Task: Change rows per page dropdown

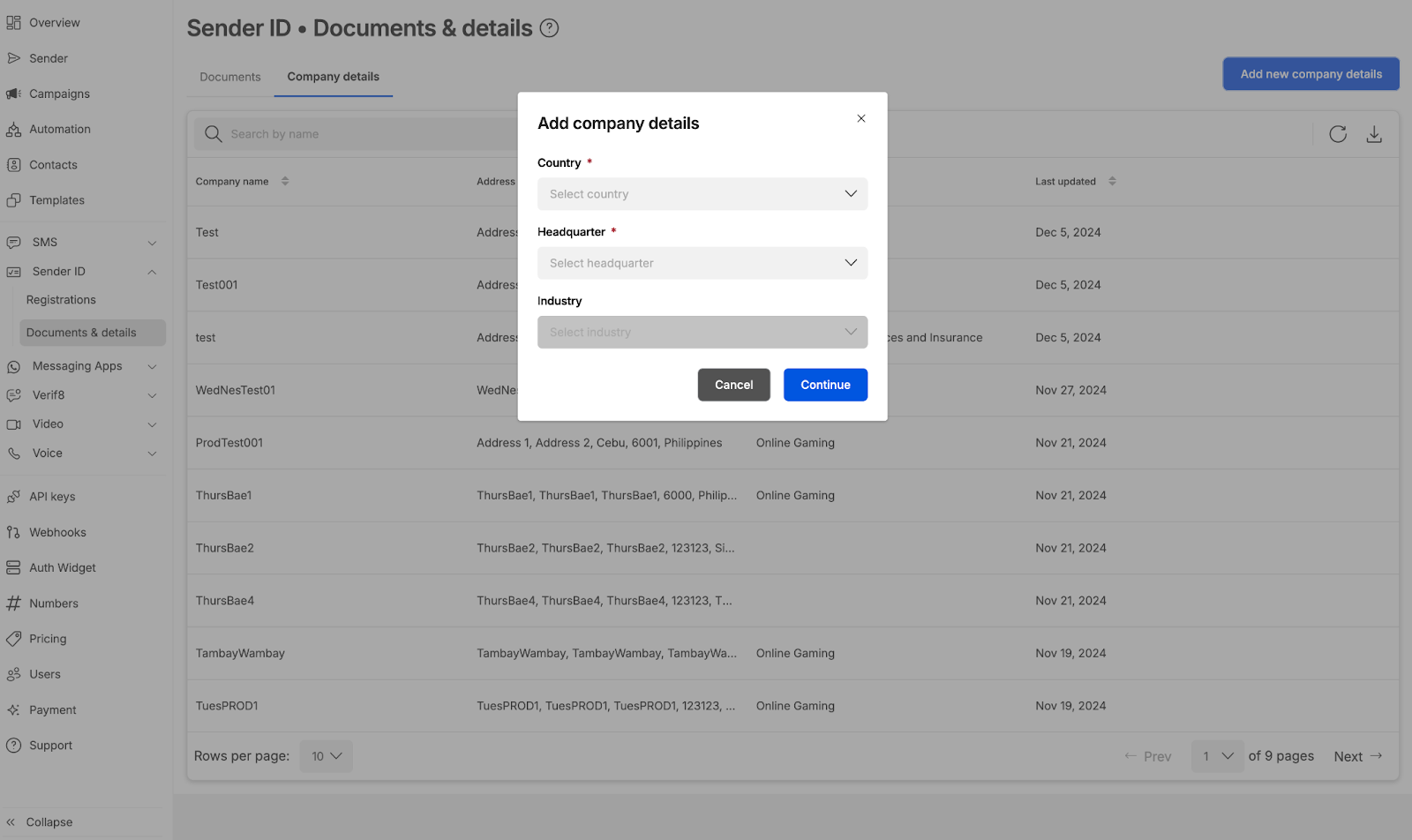Action: 326,756
